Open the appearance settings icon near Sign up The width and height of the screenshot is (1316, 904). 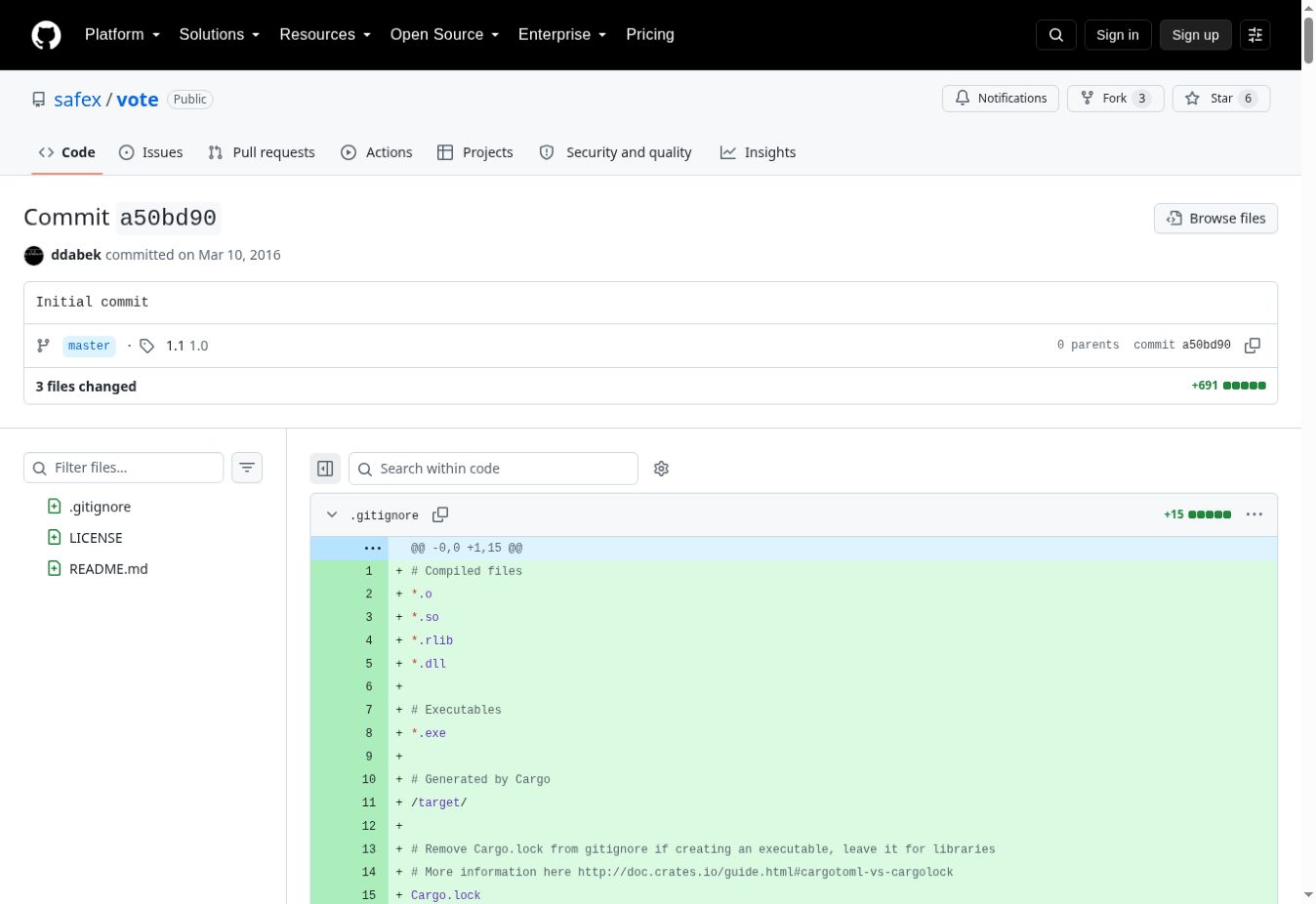1255,35
